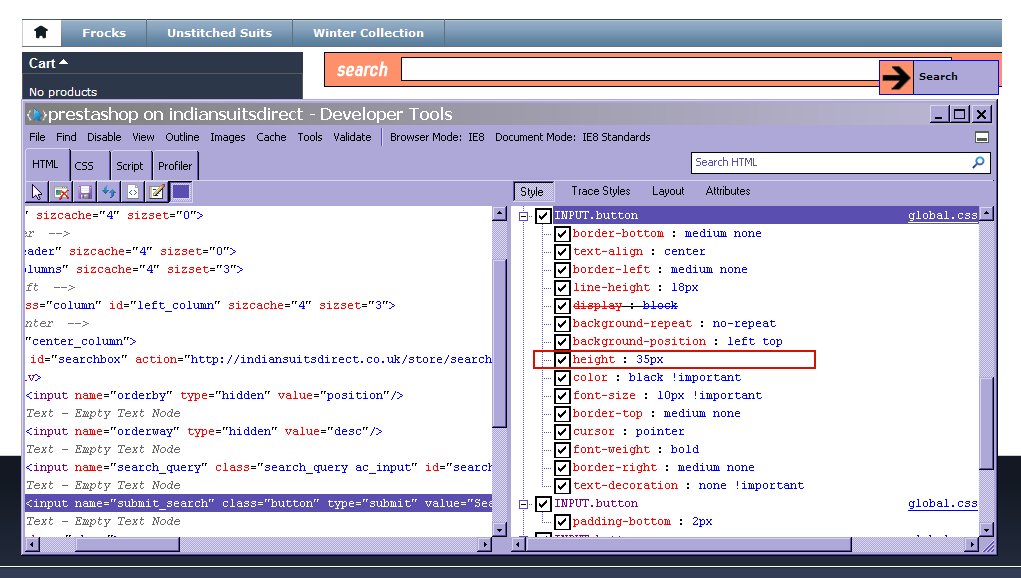Click the save HTML floppy disk icon
This screenshot has width=1021, height=578.
(86, 192)
